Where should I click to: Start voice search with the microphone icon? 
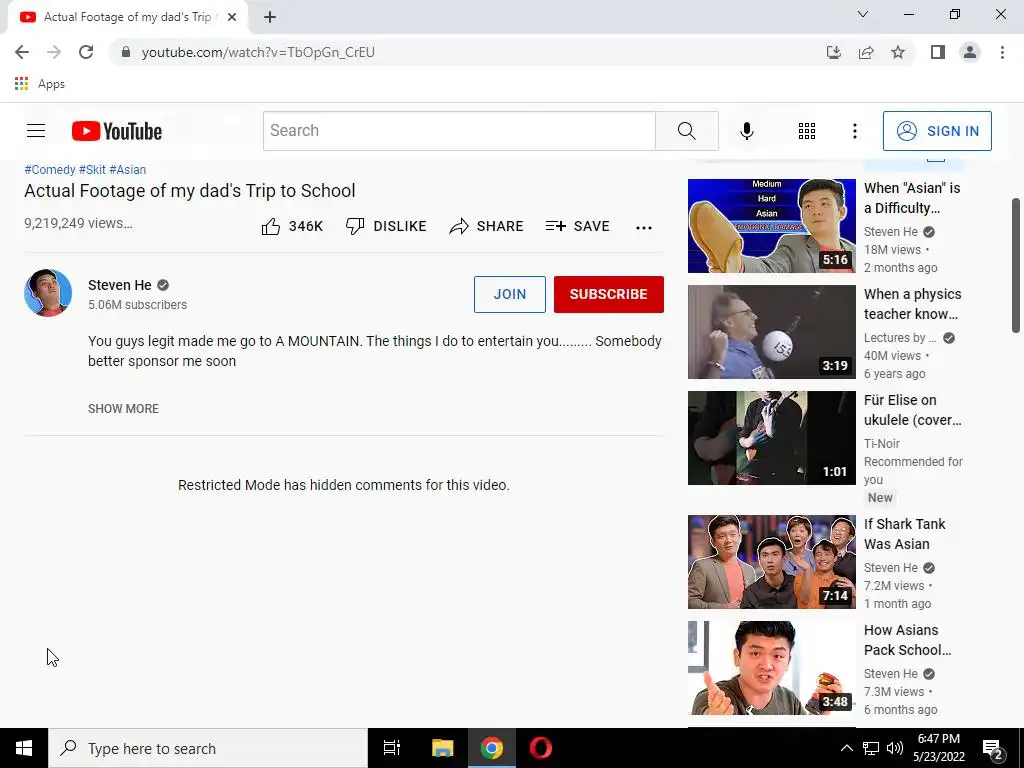(x=746, y=131)
